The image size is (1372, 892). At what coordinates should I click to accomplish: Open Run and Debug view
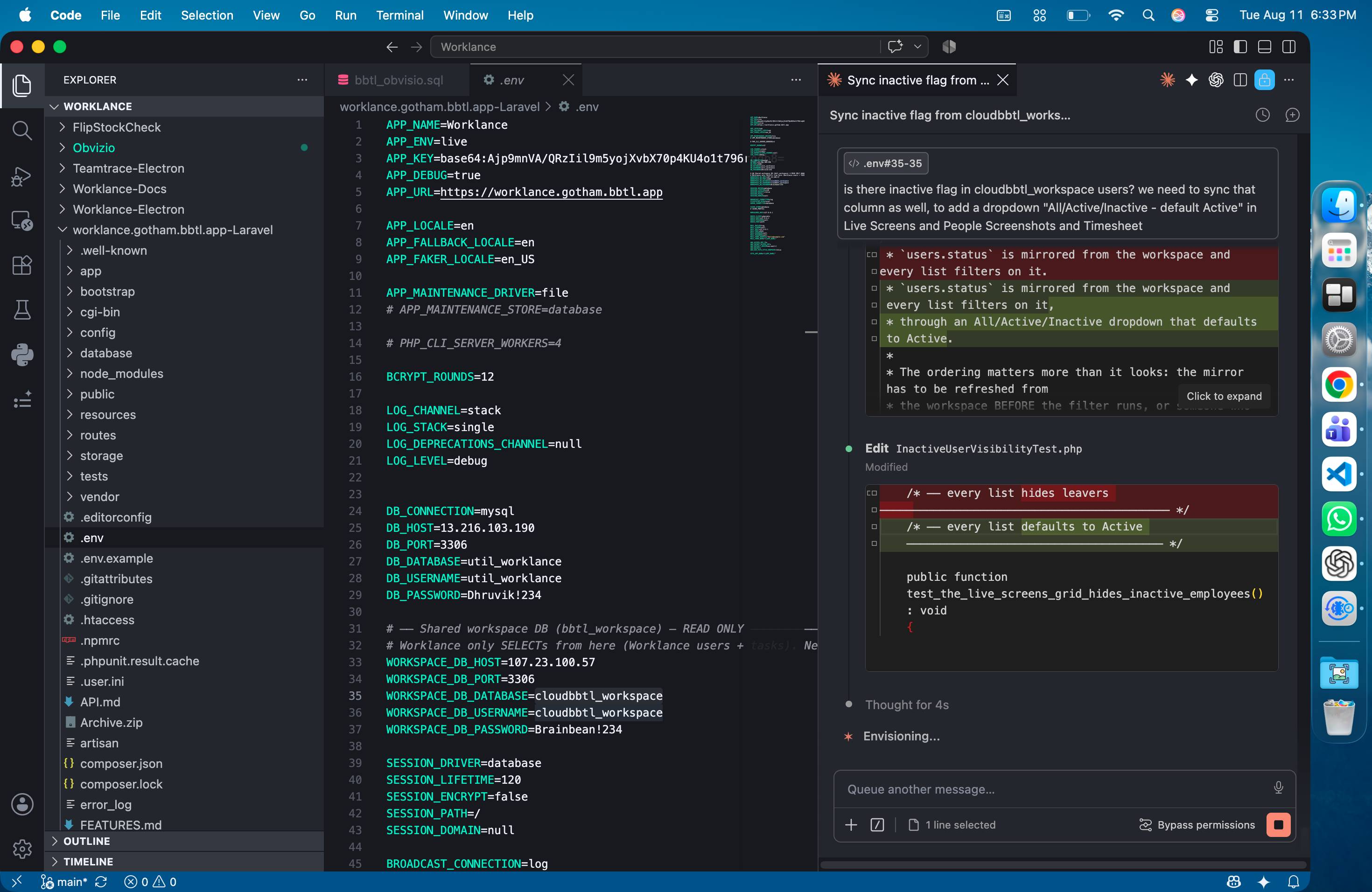(x=22, y=176)
